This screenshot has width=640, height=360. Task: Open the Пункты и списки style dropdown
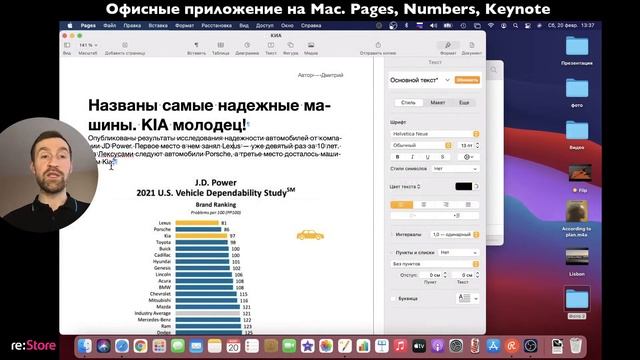(458, 253)
